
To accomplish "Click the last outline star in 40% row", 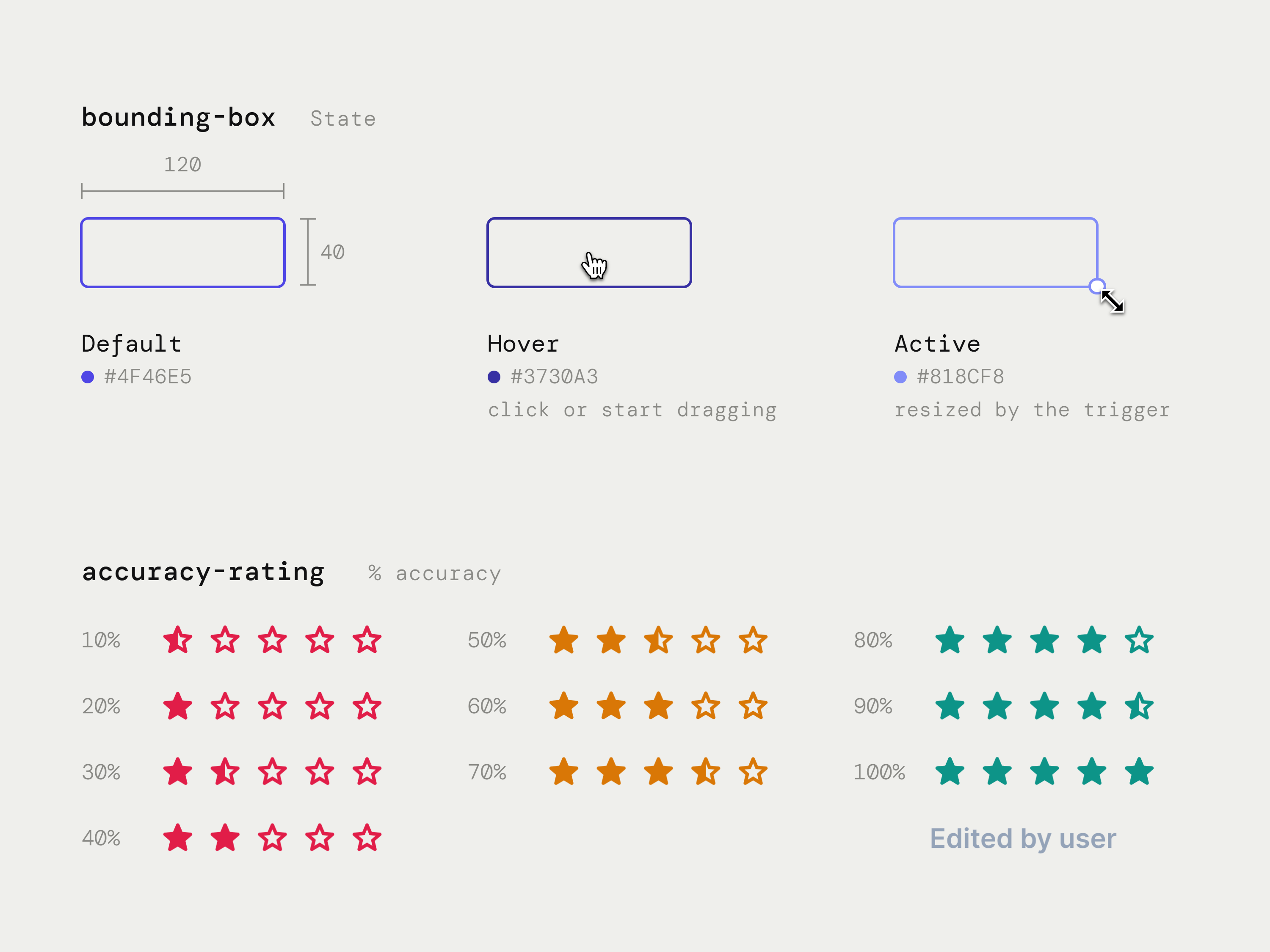I will (367, 838).
